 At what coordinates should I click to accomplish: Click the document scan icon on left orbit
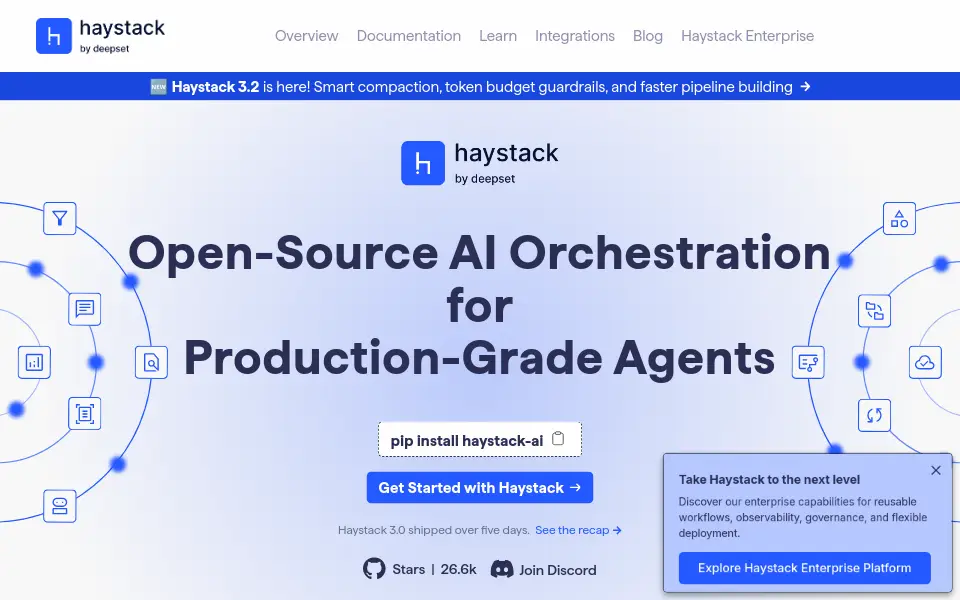click(84, 413)
